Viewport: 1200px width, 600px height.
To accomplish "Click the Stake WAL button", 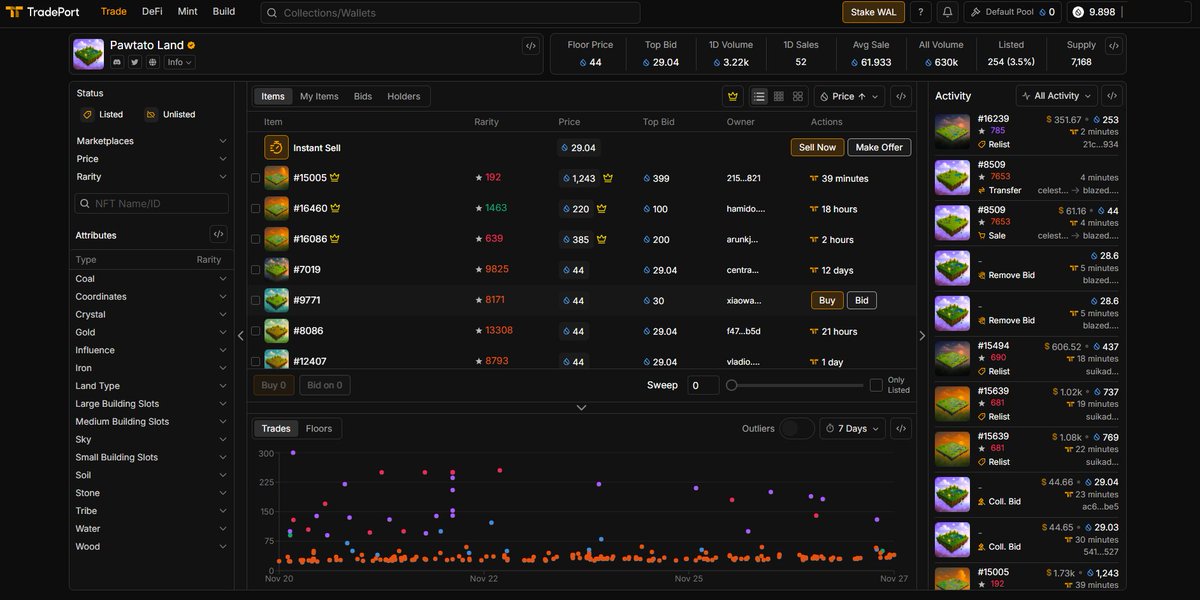I will coord(873,12).
